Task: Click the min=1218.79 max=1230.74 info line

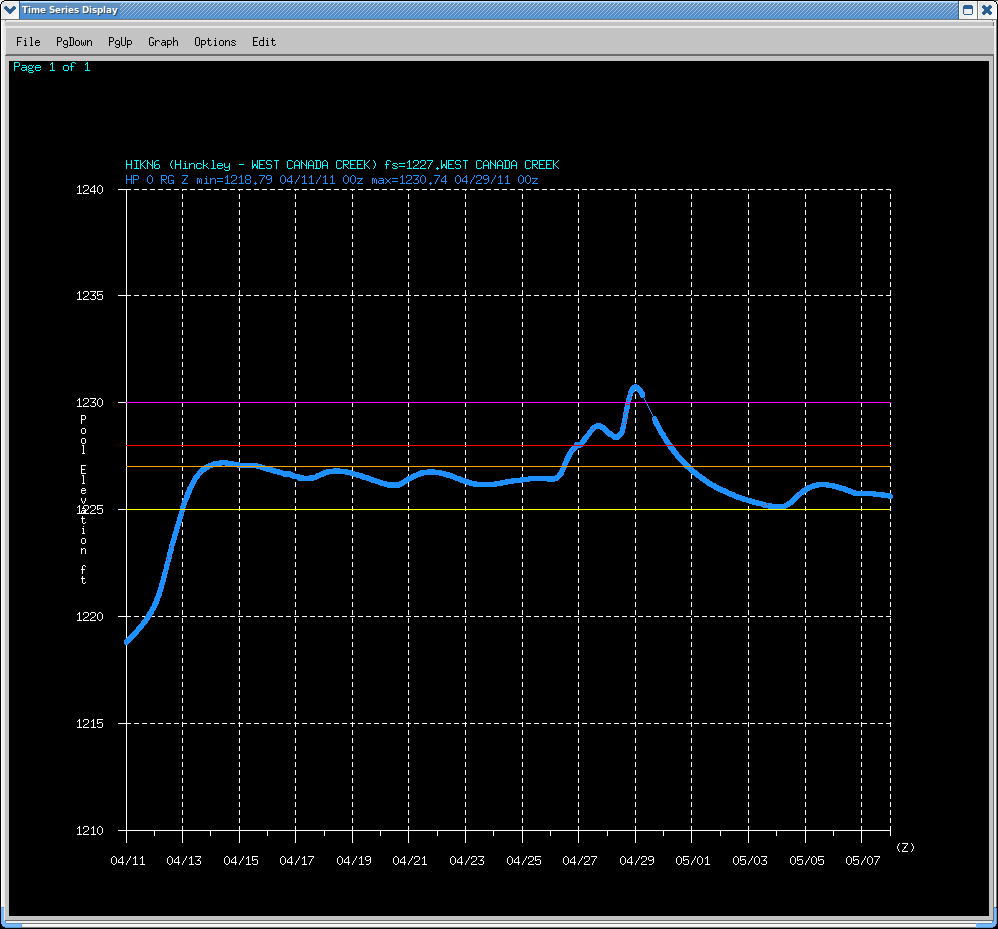Action: [x=332, y=180]
